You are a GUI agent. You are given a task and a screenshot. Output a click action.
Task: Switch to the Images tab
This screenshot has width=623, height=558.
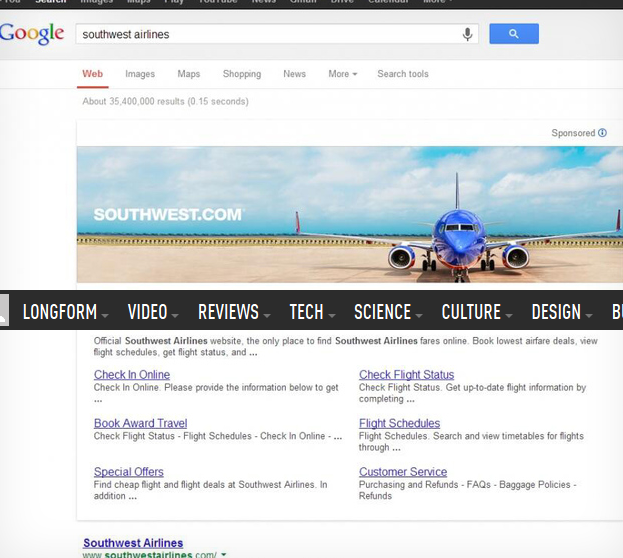pyautogui.click(x=140, y=74)
